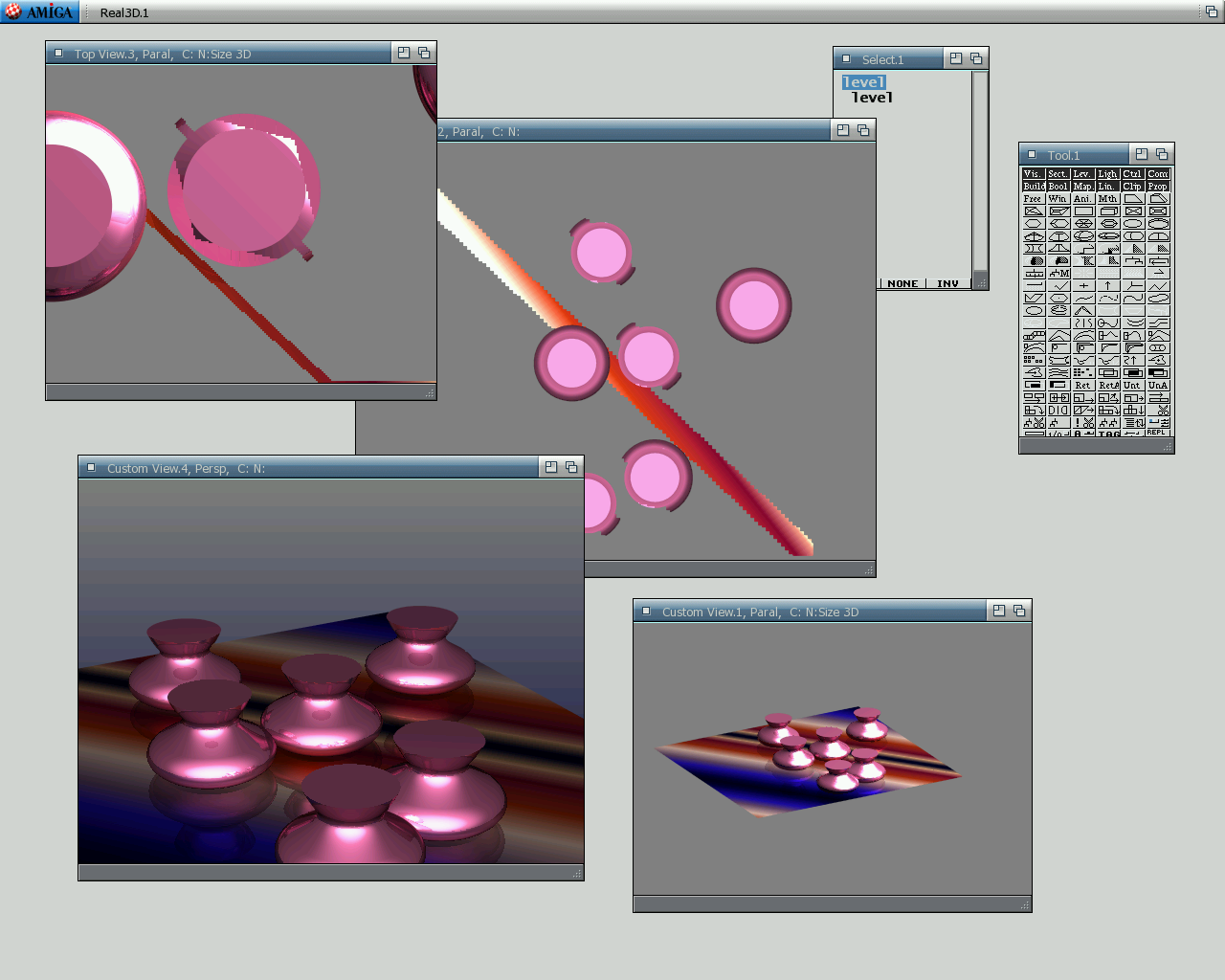
Task: Toggle the Bool tool group
Action: (x=1058, y=187)
